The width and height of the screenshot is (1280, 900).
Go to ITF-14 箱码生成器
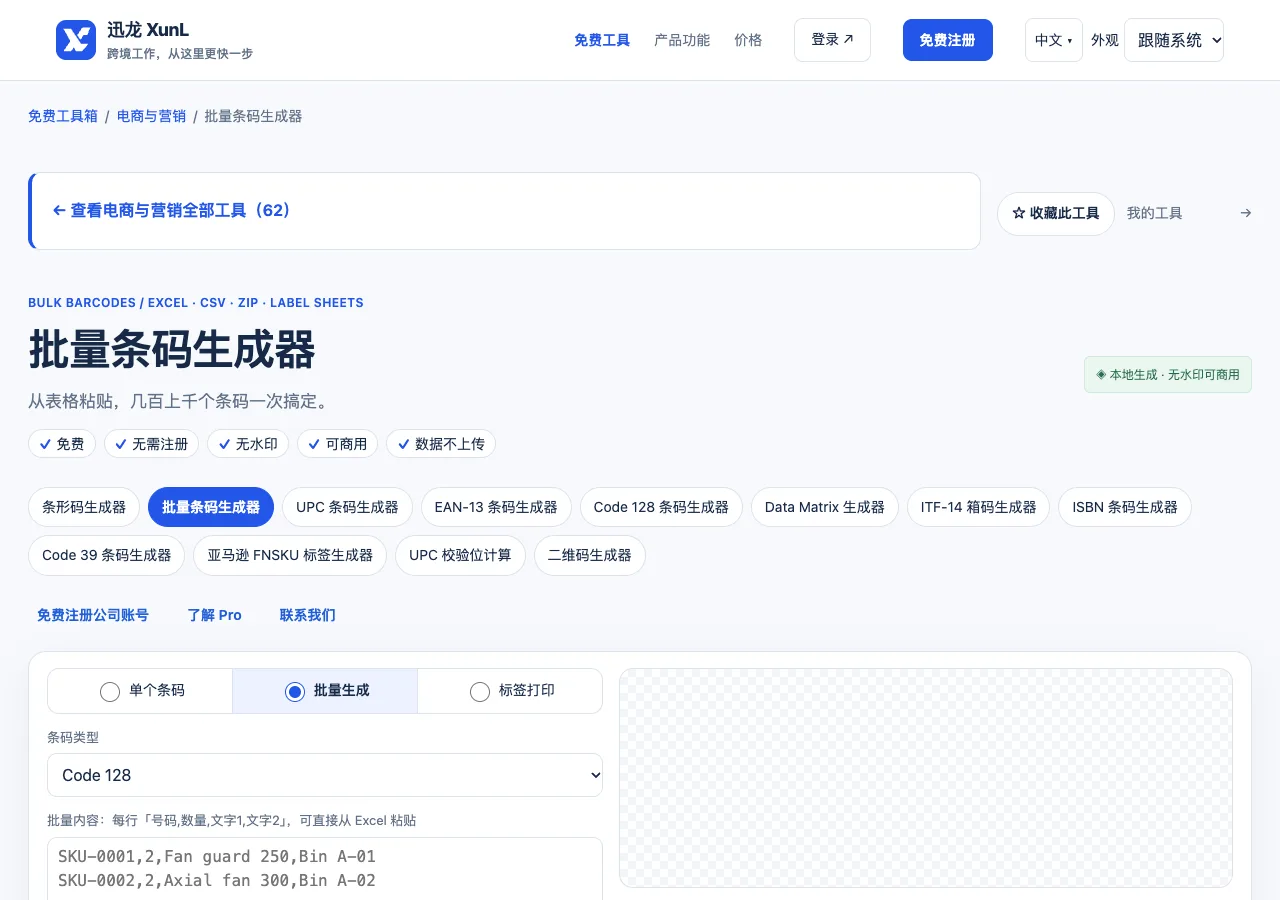[x=979, y=507]
